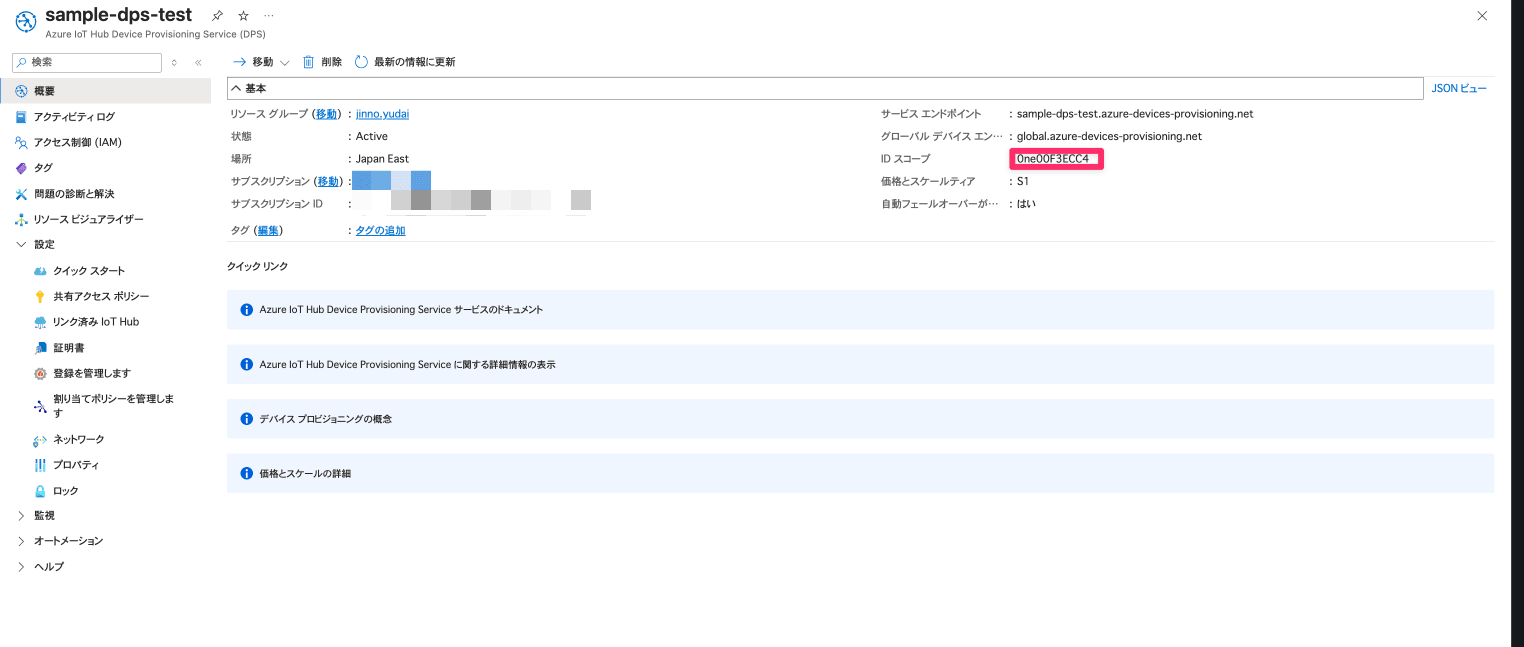
Task: Open the jinno.yudai resource group link
Action: 382,114
